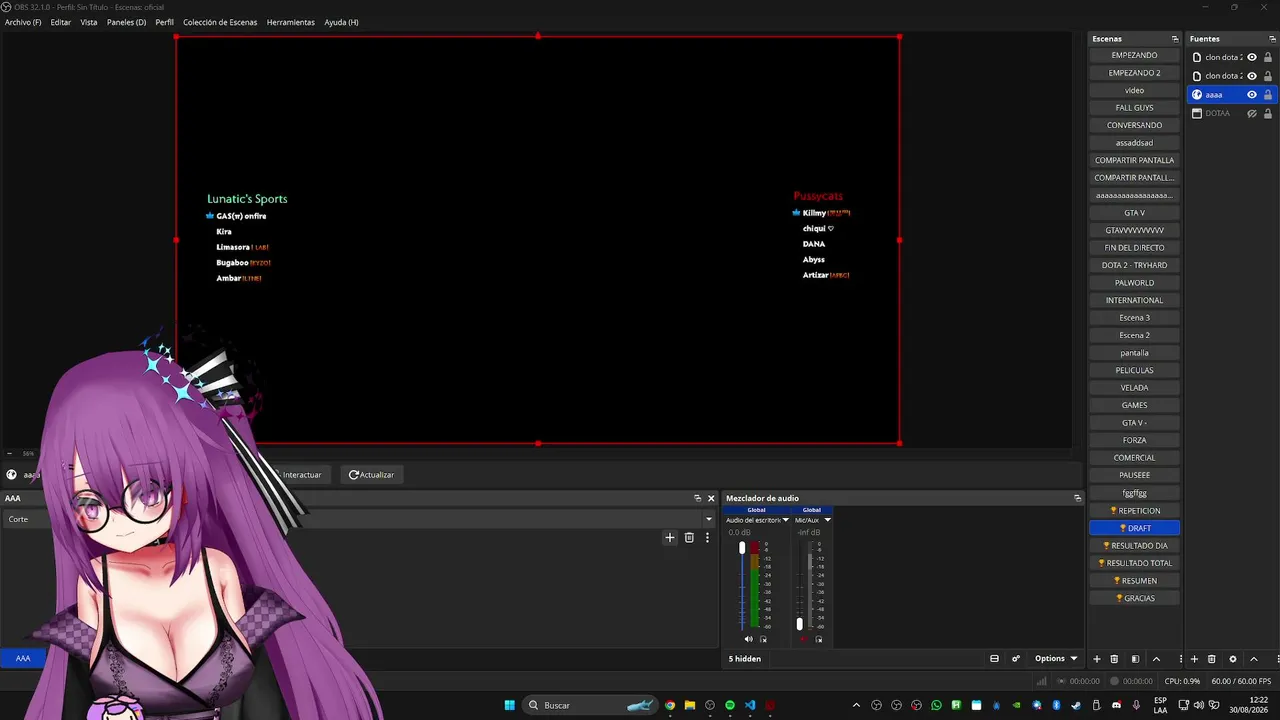Hide the second clon dota source
1280x720 pixels.
[1252, 76]
